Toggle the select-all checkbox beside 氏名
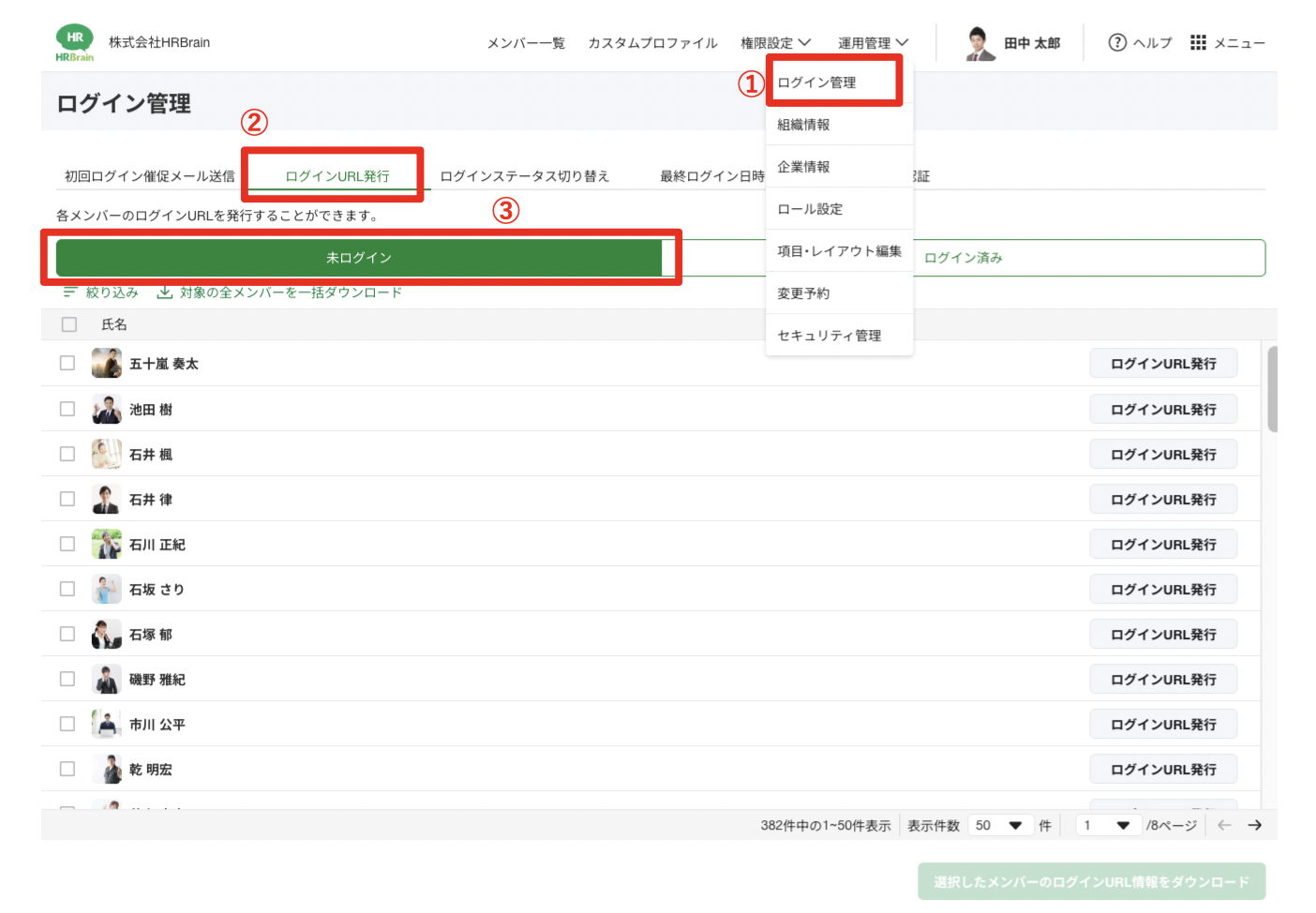The image size is (1316, 913). tap(69, 324)
